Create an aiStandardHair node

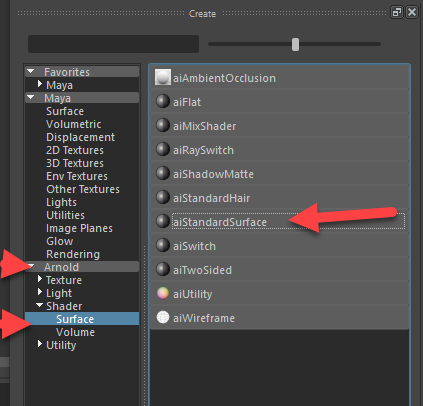pyautogui.click(x=279, y=198)
